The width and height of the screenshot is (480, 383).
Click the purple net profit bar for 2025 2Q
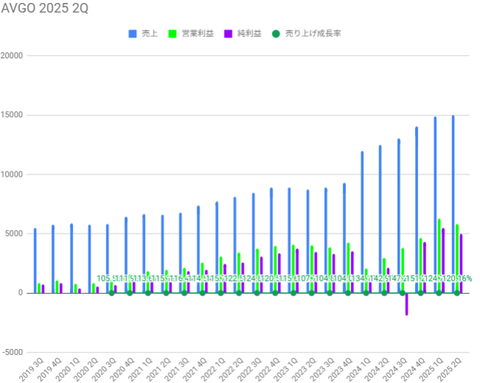point(461,264)
